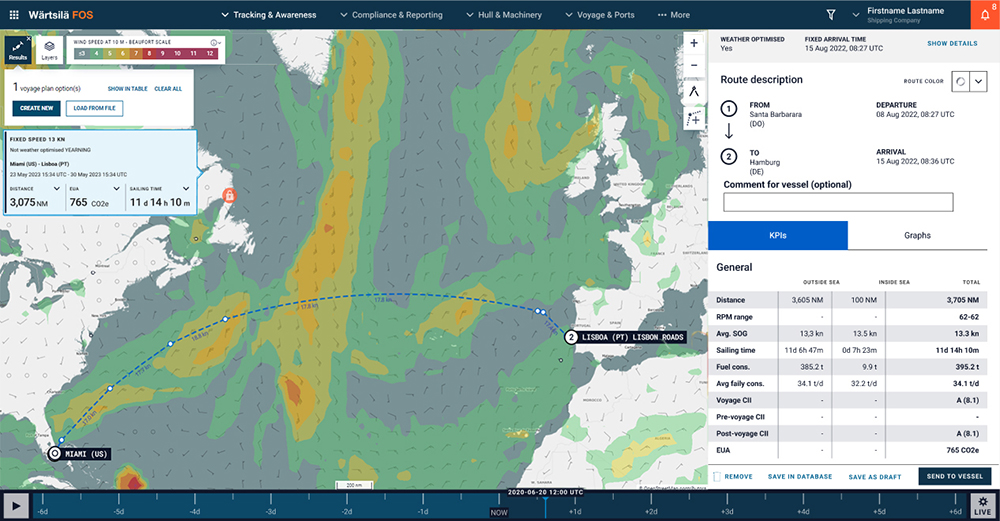Open the Layers panel

click(49, 50)
